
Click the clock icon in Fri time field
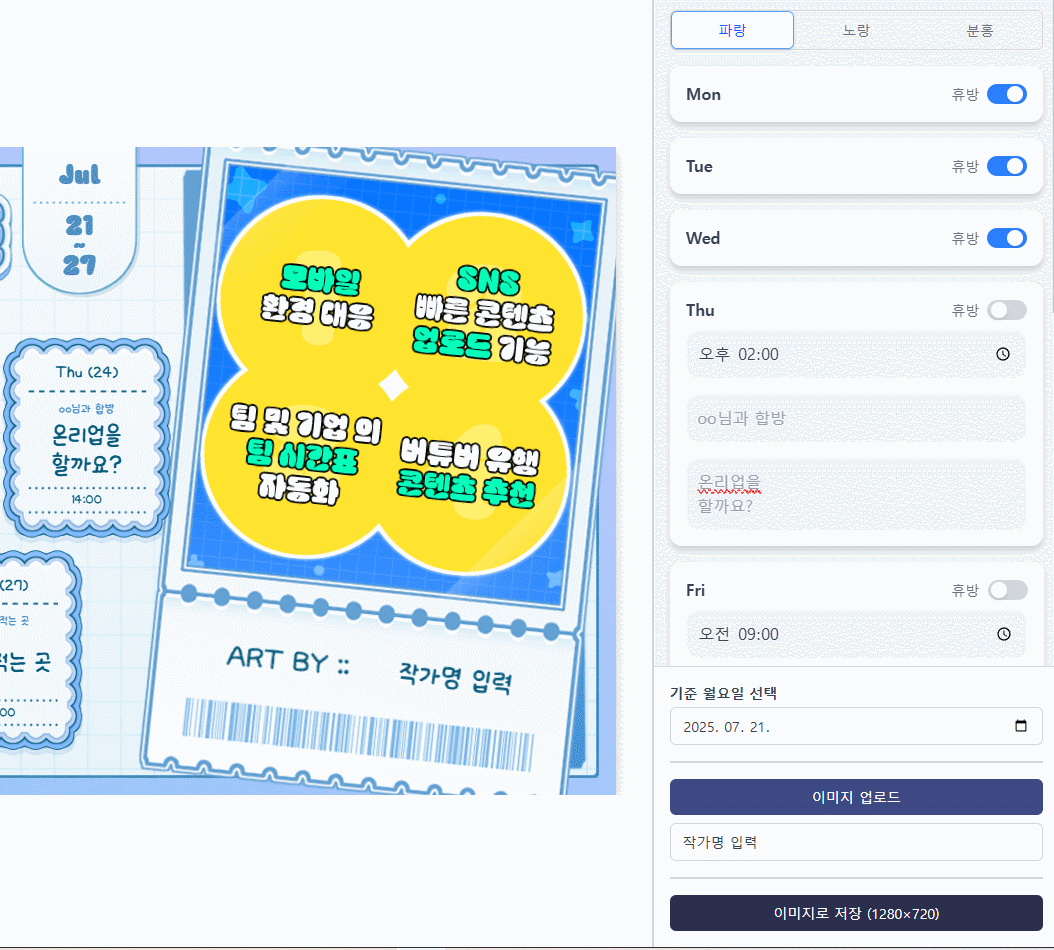click(1003, 634)
